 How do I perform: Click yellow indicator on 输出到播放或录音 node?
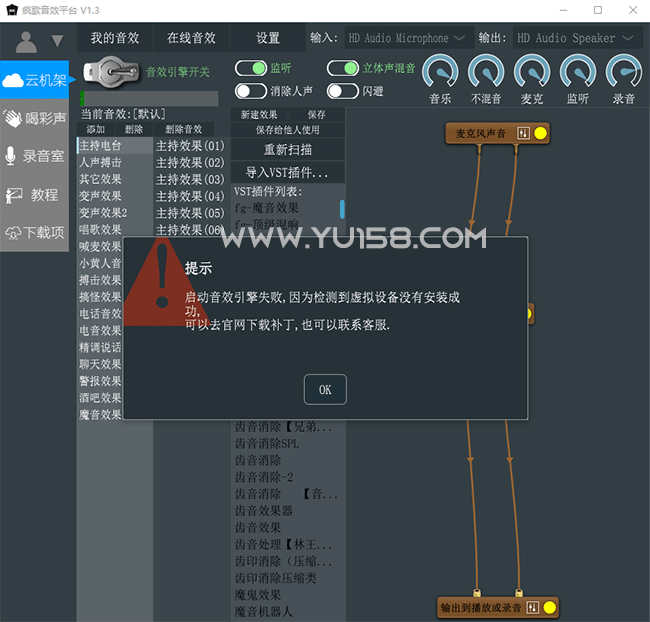coord(549,607)
